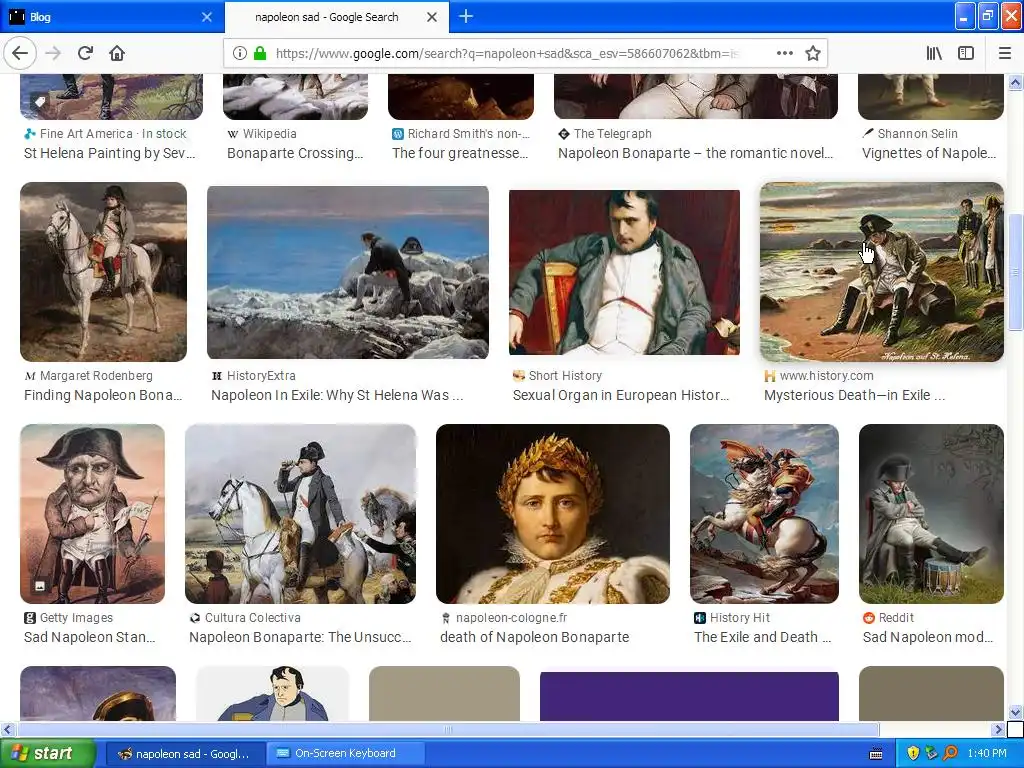Image resolution: width=1024 pixels, height=768 pixels.
Task: Click 'Napoleon Bonaparte – the romantic novel' title
Action: [x=696, y=153]
